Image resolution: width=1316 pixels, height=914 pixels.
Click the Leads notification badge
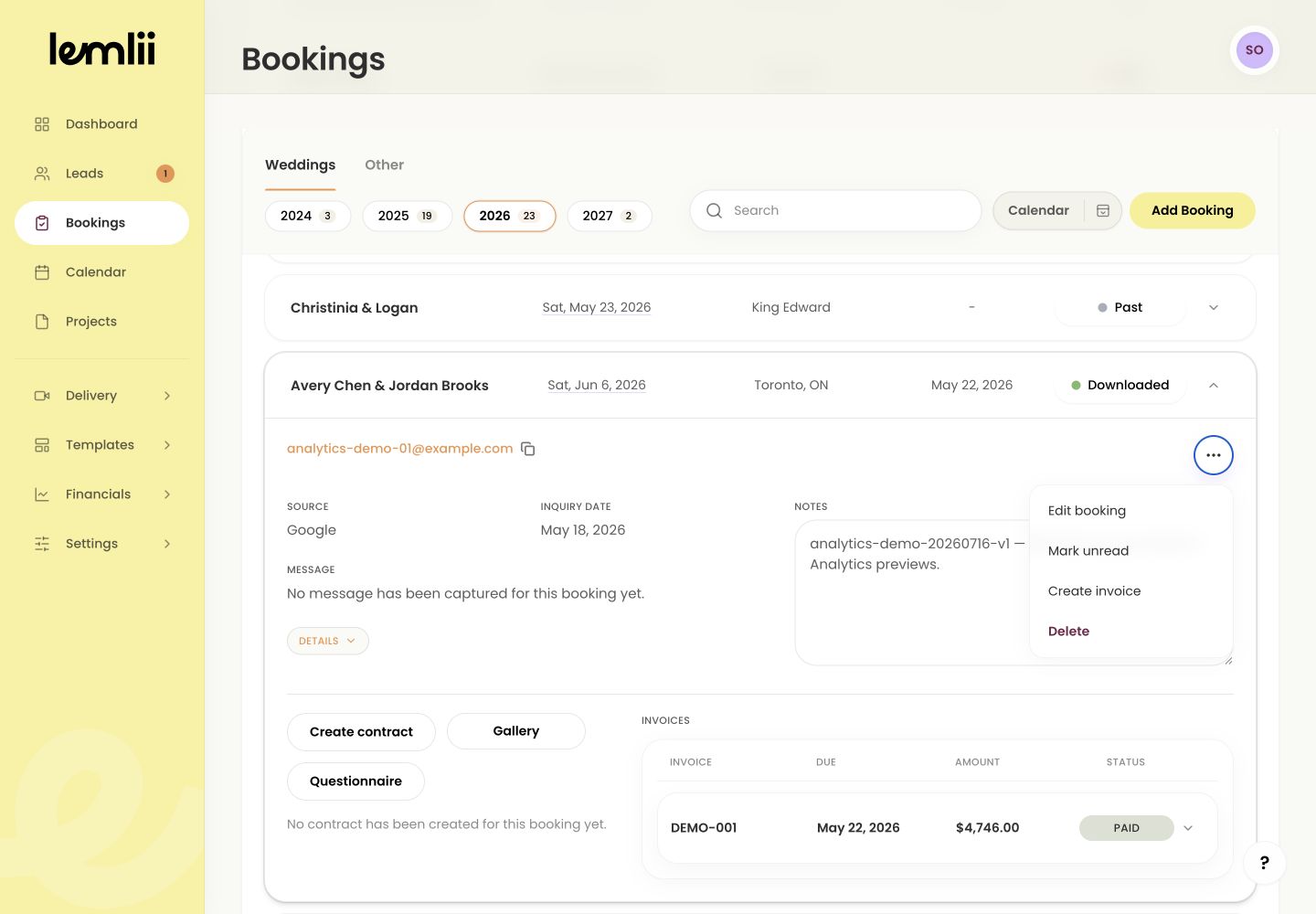pos(165,174)
